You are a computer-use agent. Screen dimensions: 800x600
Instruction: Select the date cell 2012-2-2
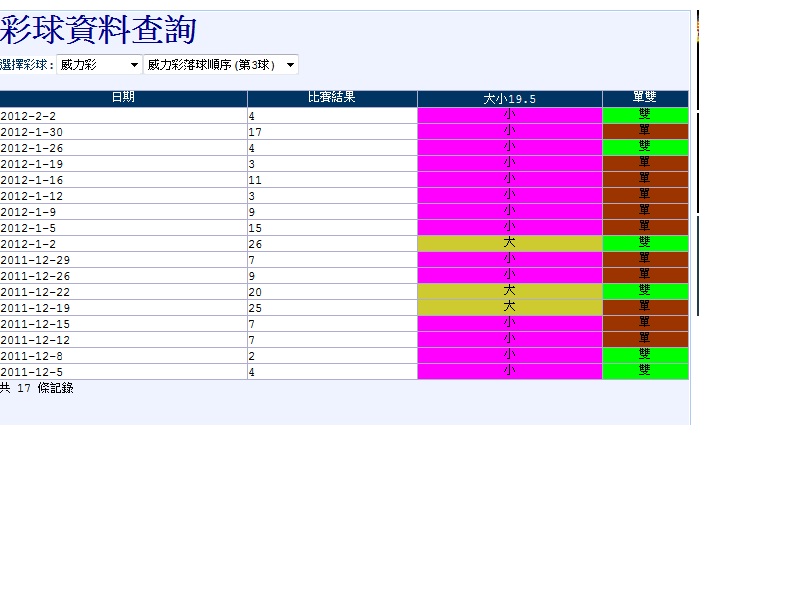pyautogui.click(x=123, y=116)
